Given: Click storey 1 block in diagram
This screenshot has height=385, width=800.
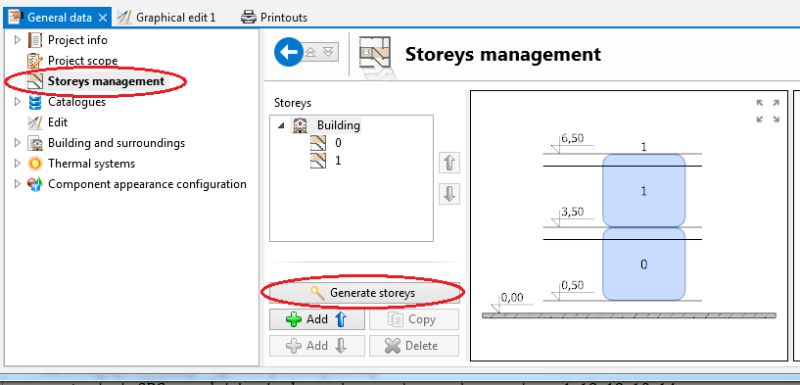Looking at the screenshot, I should [x=644, y=191].
